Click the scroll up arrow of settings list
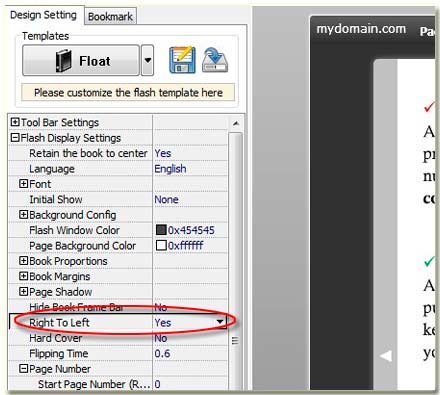The image size is (440, 395). 236,124
